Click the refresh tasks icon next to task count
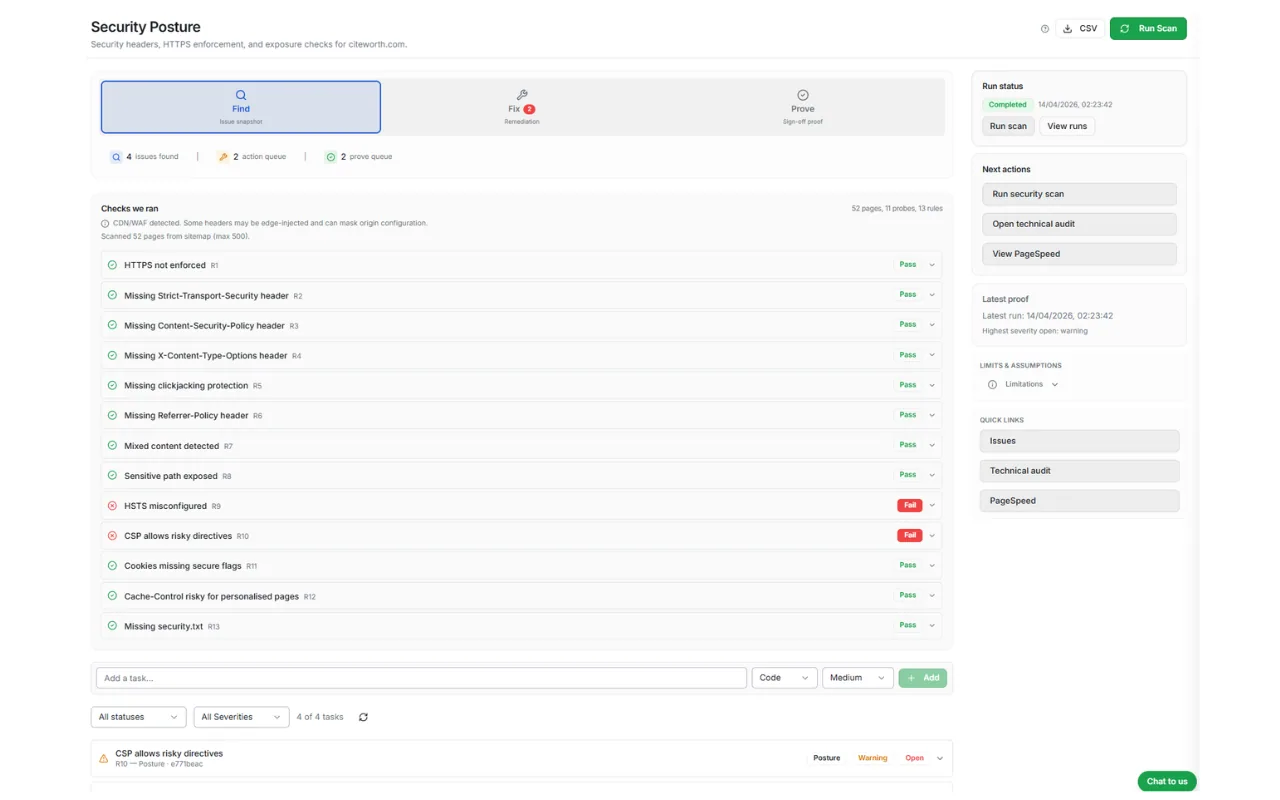Image resolution: width=1280 pixels, height=800 pixels. 363,717
